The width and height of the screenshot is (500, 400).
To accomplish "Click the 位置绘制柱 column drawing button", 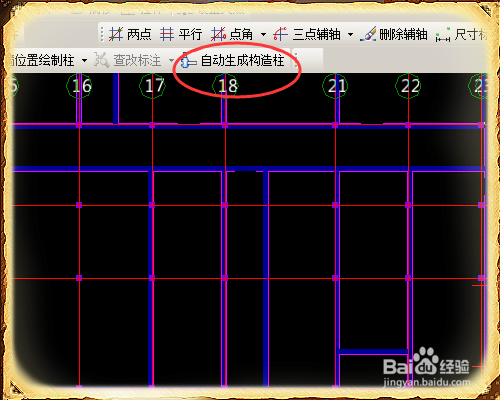I will click(x=42, y=60).
